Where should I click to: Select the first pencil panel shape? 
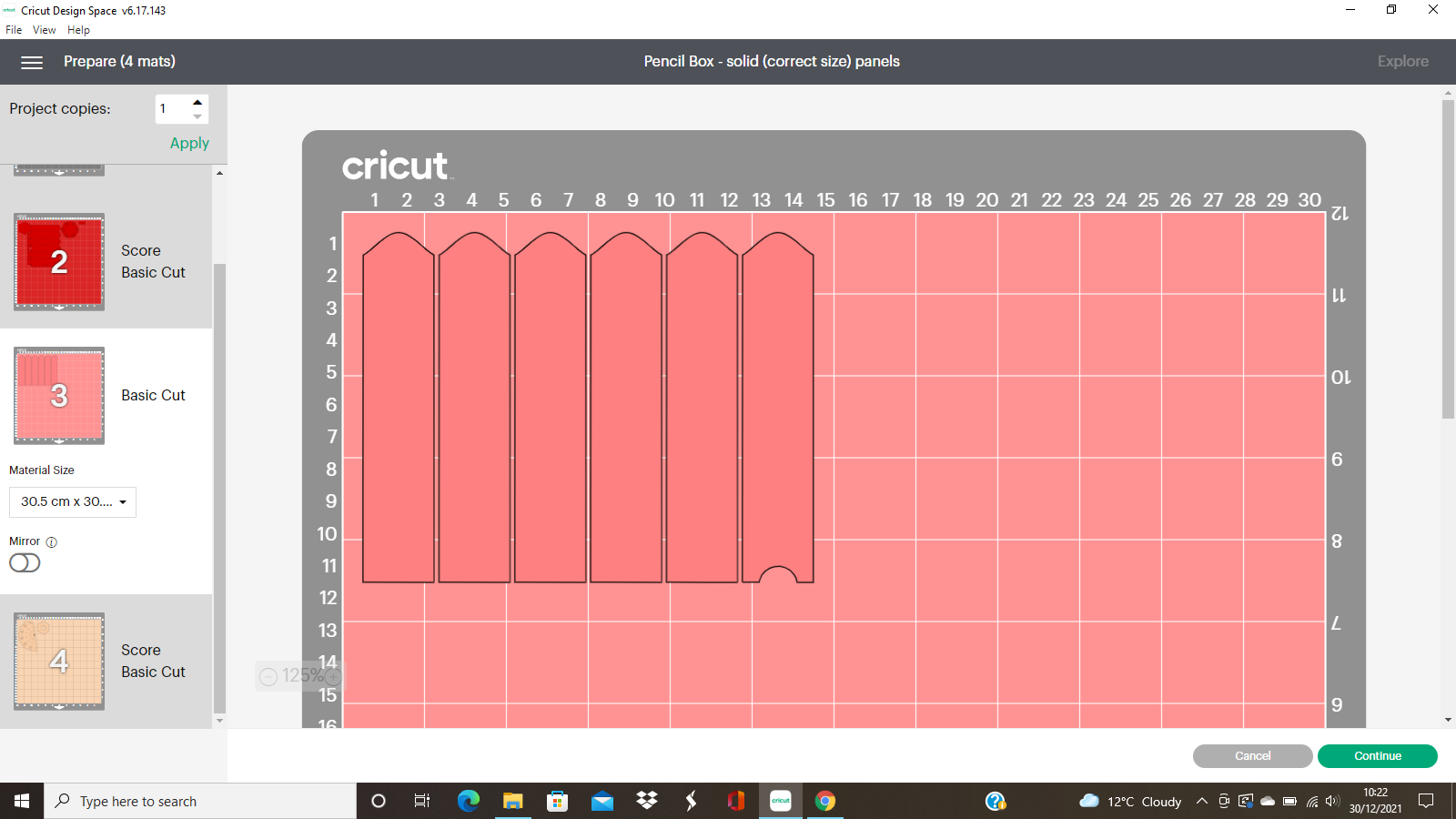pos(399,408)
